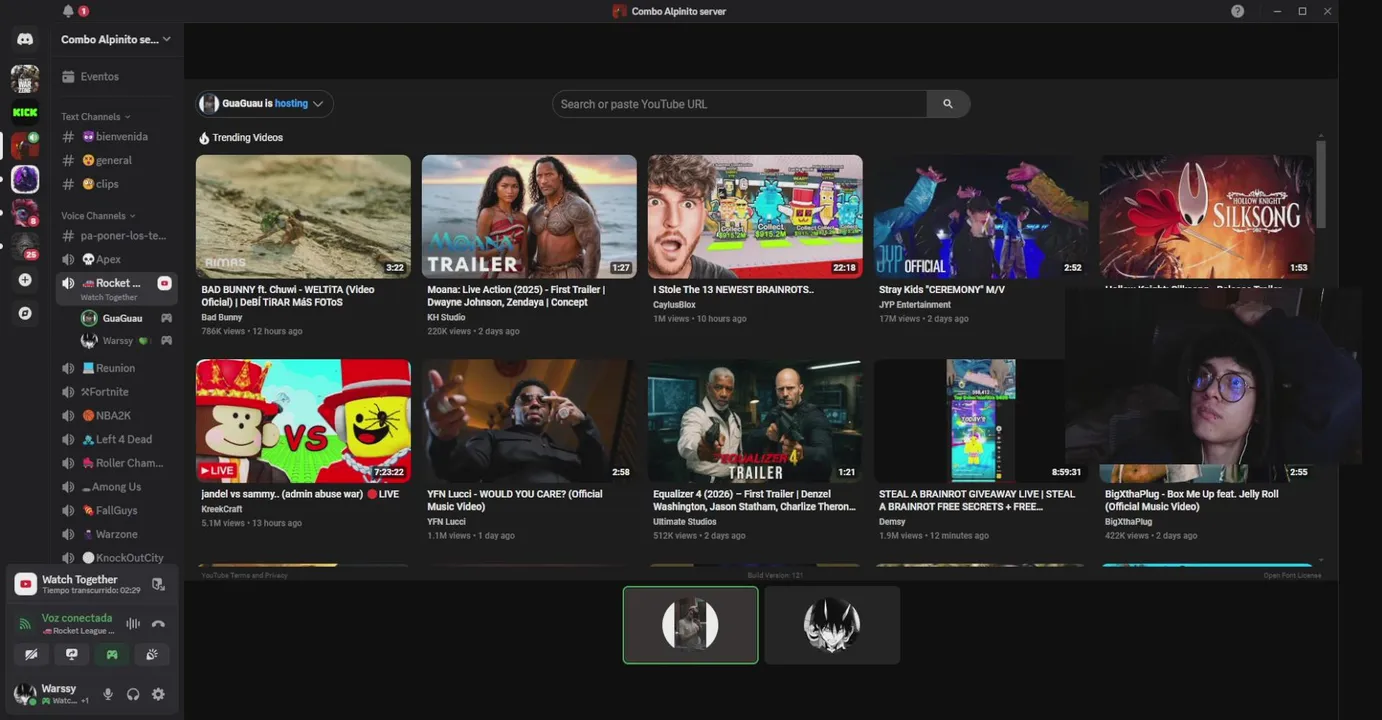Toggle the camera on or off
Viewport: 1382px width, 720px height.
tap(32, 655)
